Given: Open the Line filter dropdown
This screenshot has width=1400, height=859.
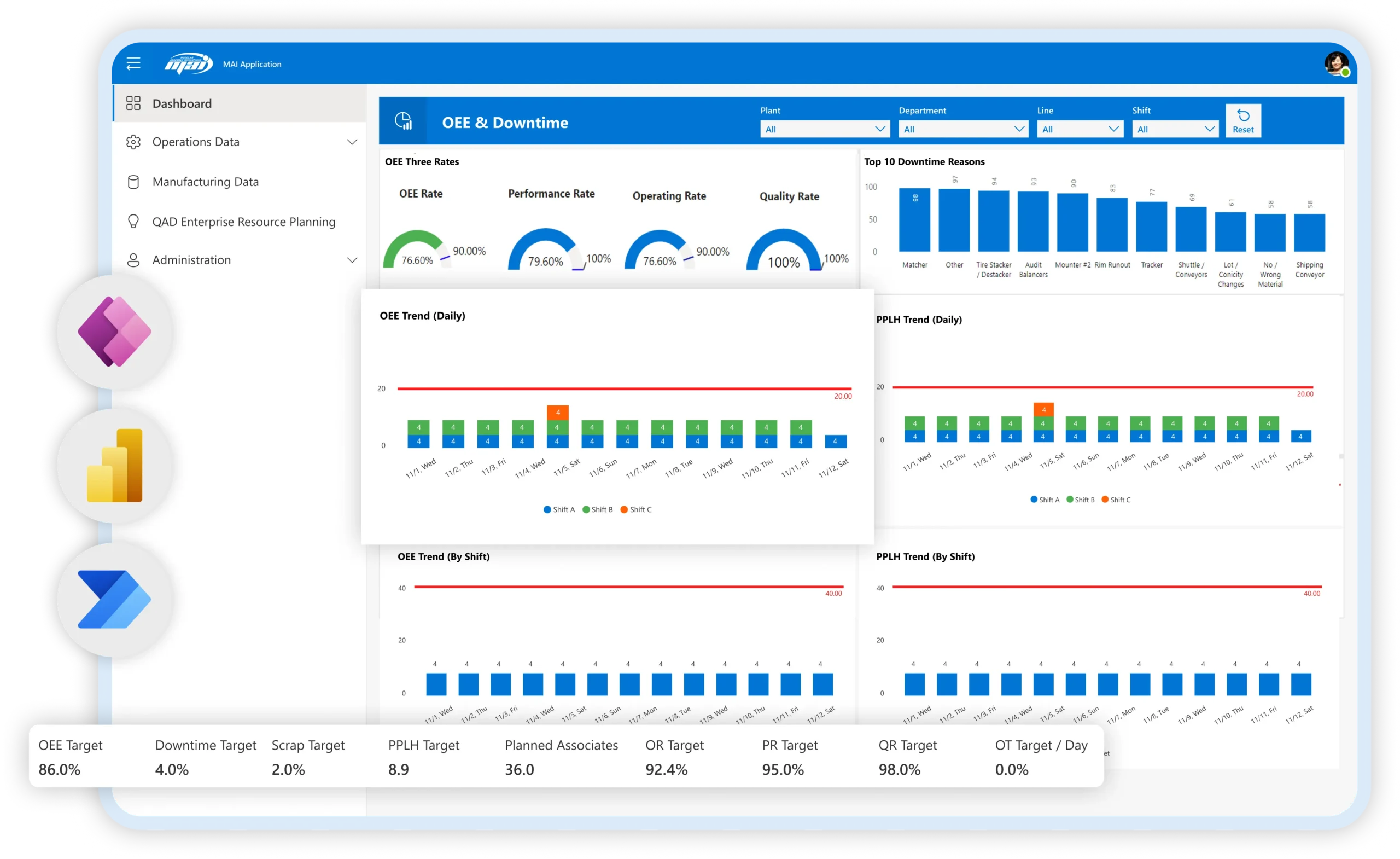Looking at the screenshot, I should [x=1080, y=129].
